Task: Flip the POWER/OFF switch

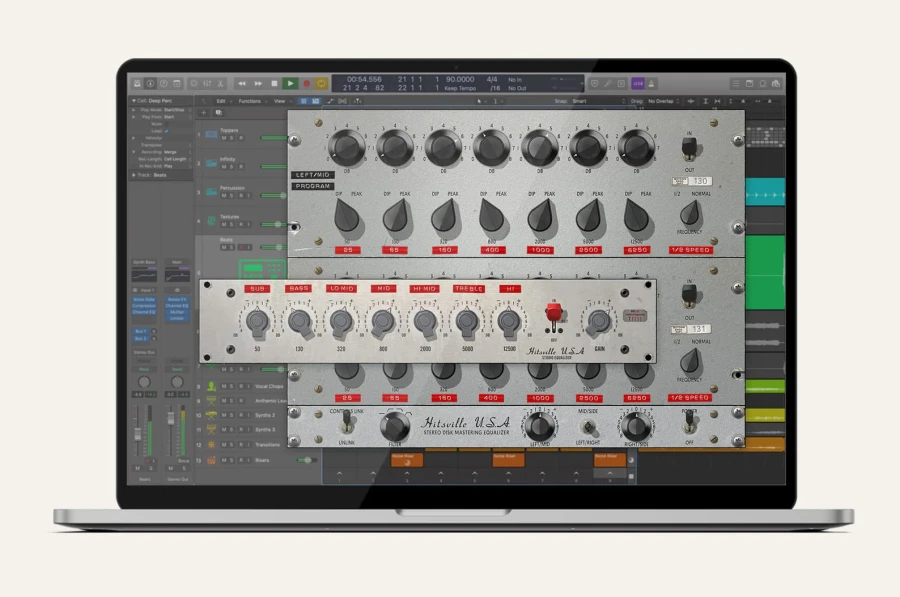Action: click(689, 422)
